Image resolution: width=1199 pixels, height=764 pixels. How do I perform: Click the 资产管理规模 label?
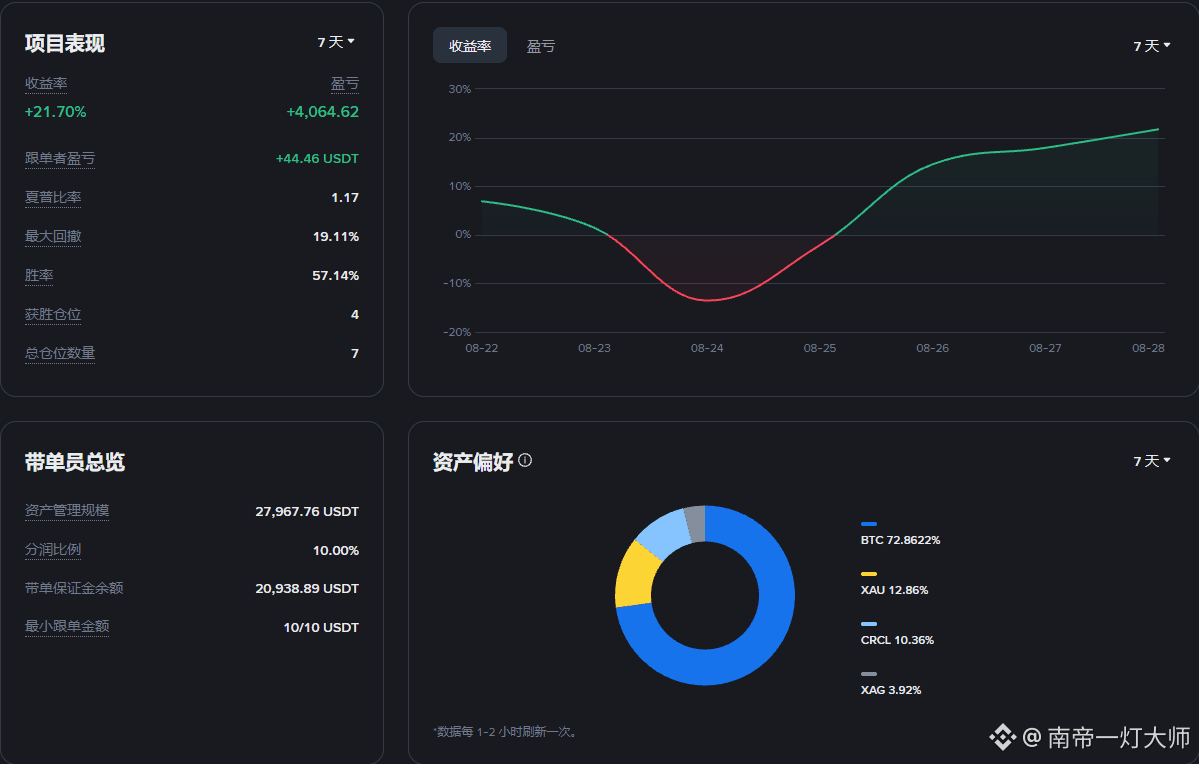click(x=67, y=511)
